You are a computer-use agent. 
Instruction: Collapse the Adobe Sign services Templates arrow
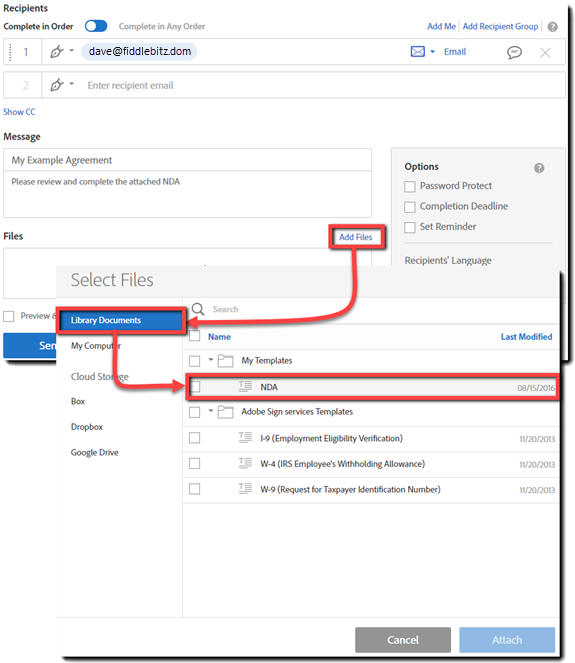(211, 411)
